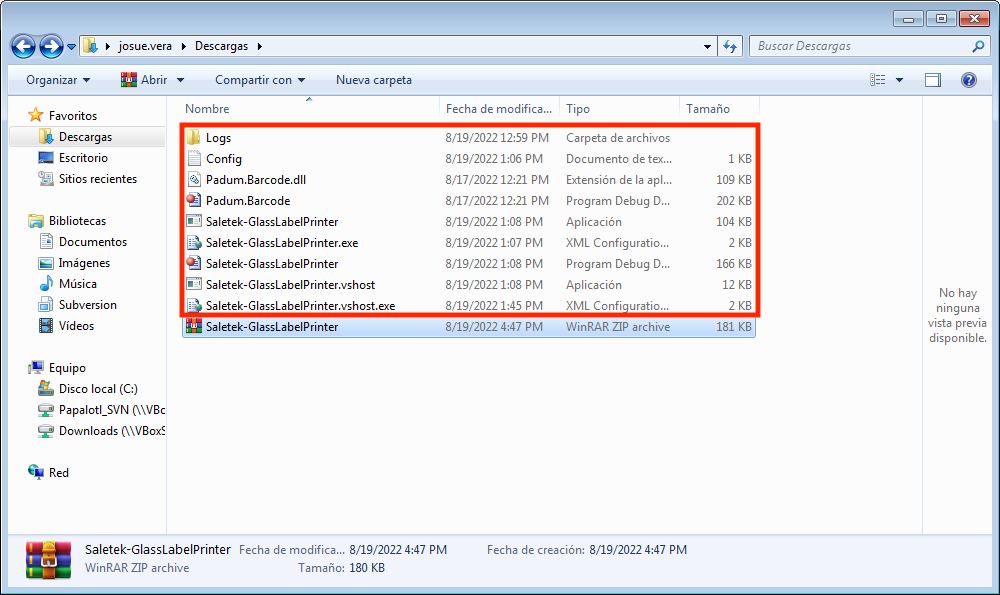1000x595 pixels.
Task: Click the Abrir toolbar button
Action: coord(145,80)
